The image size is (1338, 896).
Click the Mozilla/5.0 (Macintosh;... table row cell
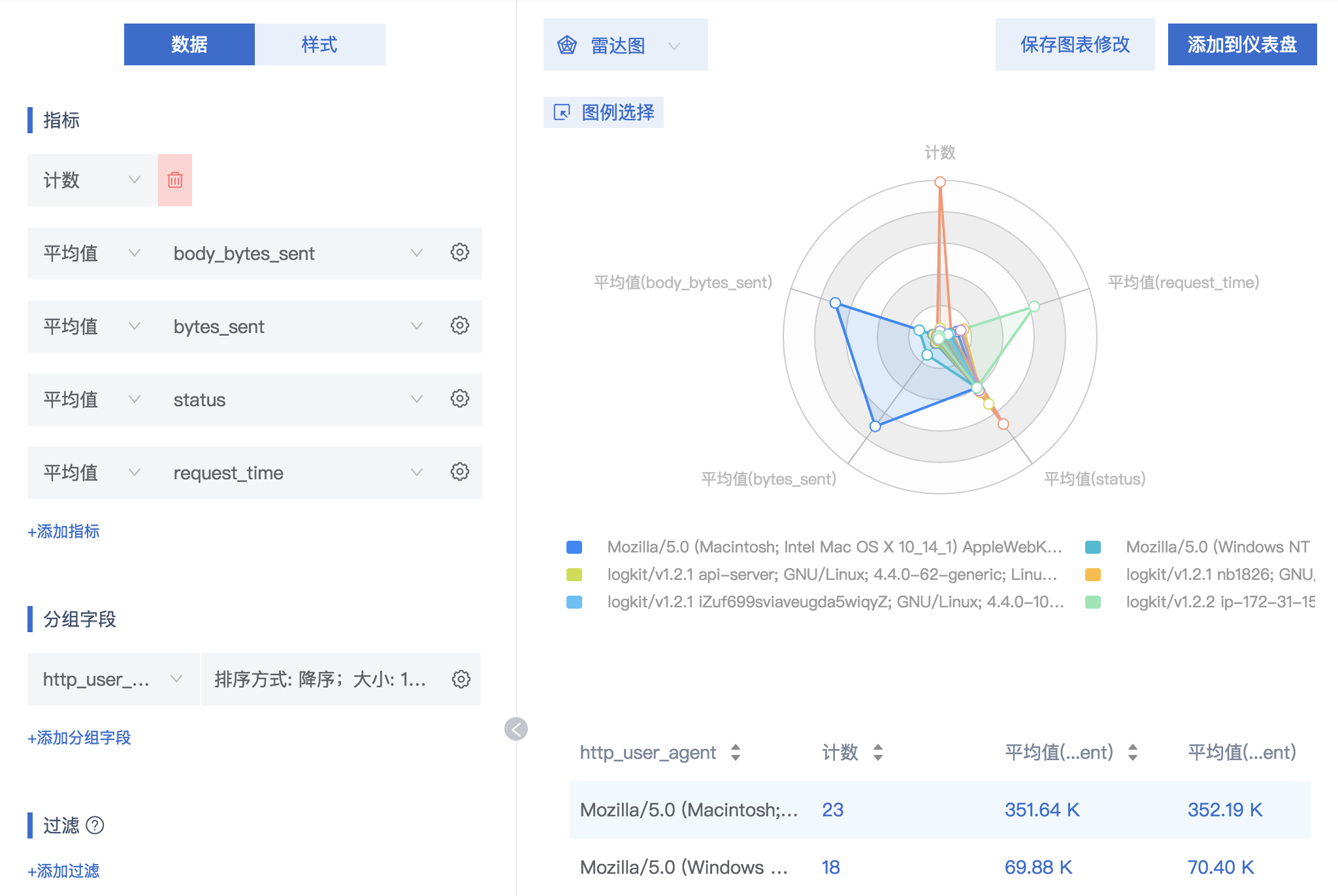tap(689, 810)
